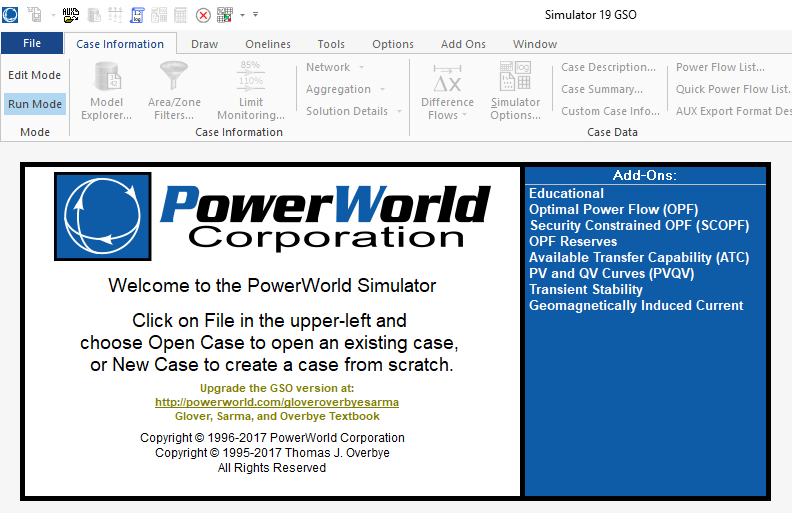This screenshot has height=513, width=792.
Task: Switch to the Draw tab
Action: [x=205, y=44]
